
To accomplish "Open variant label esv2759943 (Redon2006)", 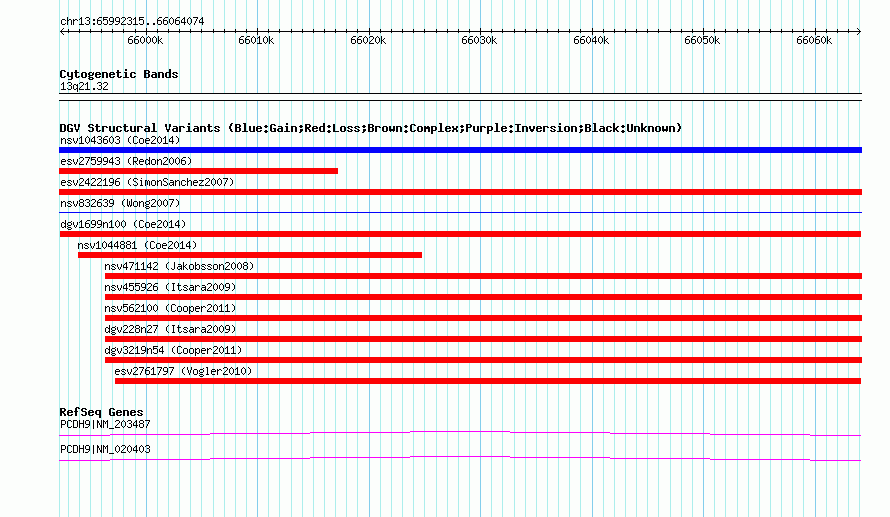I will (126, 161).
